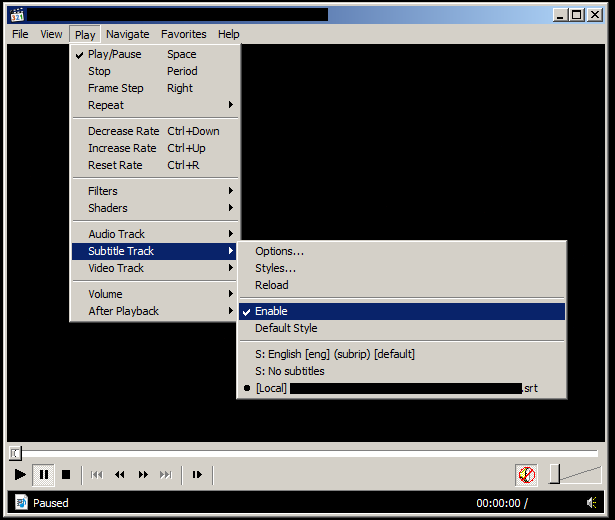Click Reload in the subtitle submenu
615x520 pixels.
[x=402, y=285]
